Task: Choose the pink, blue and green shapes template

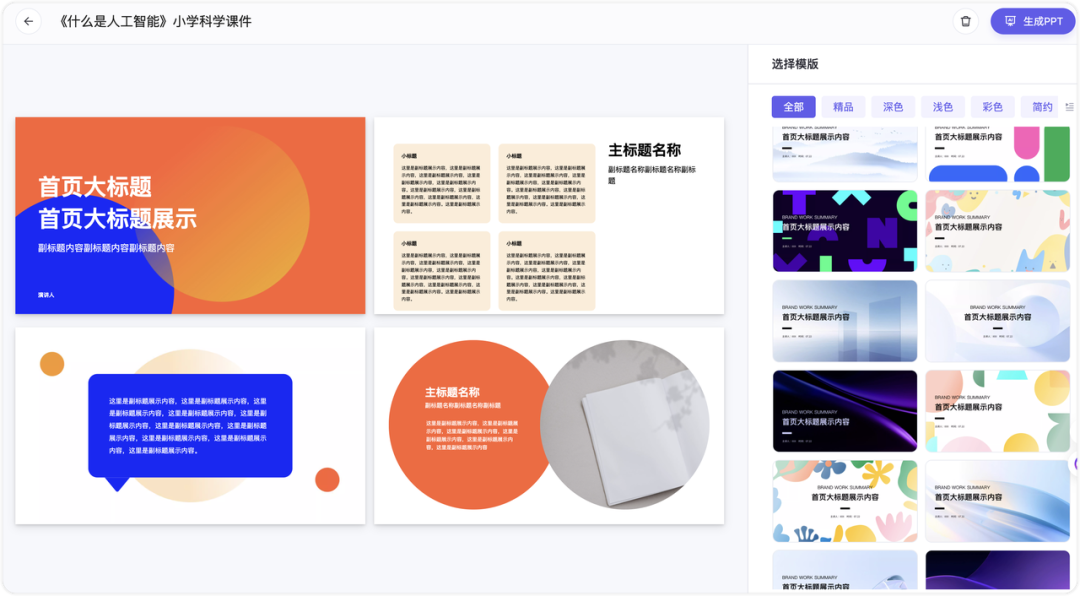Action: [997, 154]
